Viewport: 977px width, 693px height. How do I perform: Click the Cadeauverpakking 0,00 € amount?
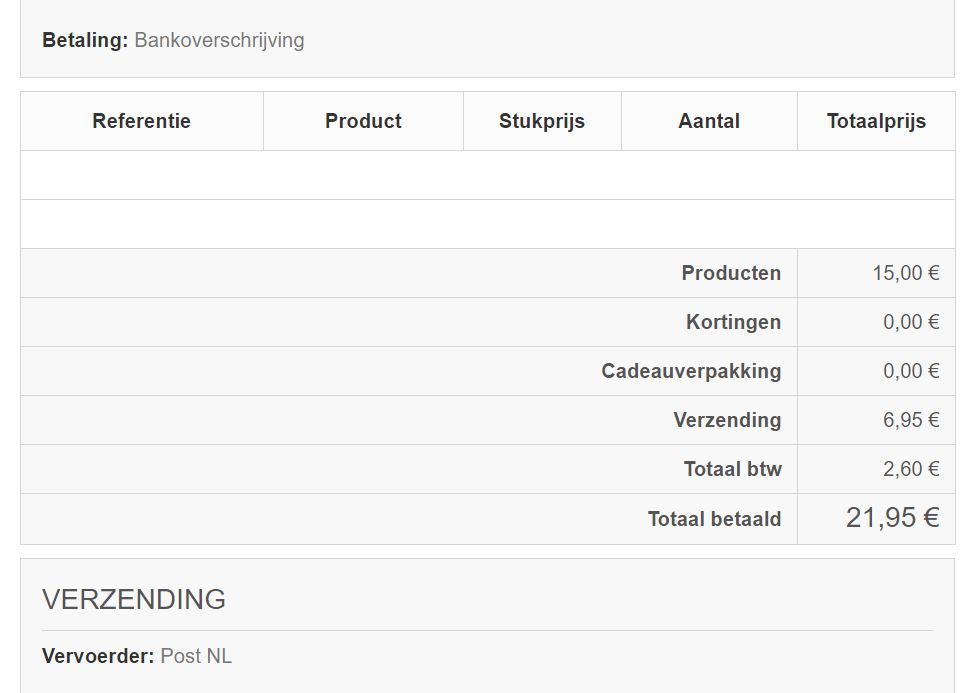tap(911, 371)
